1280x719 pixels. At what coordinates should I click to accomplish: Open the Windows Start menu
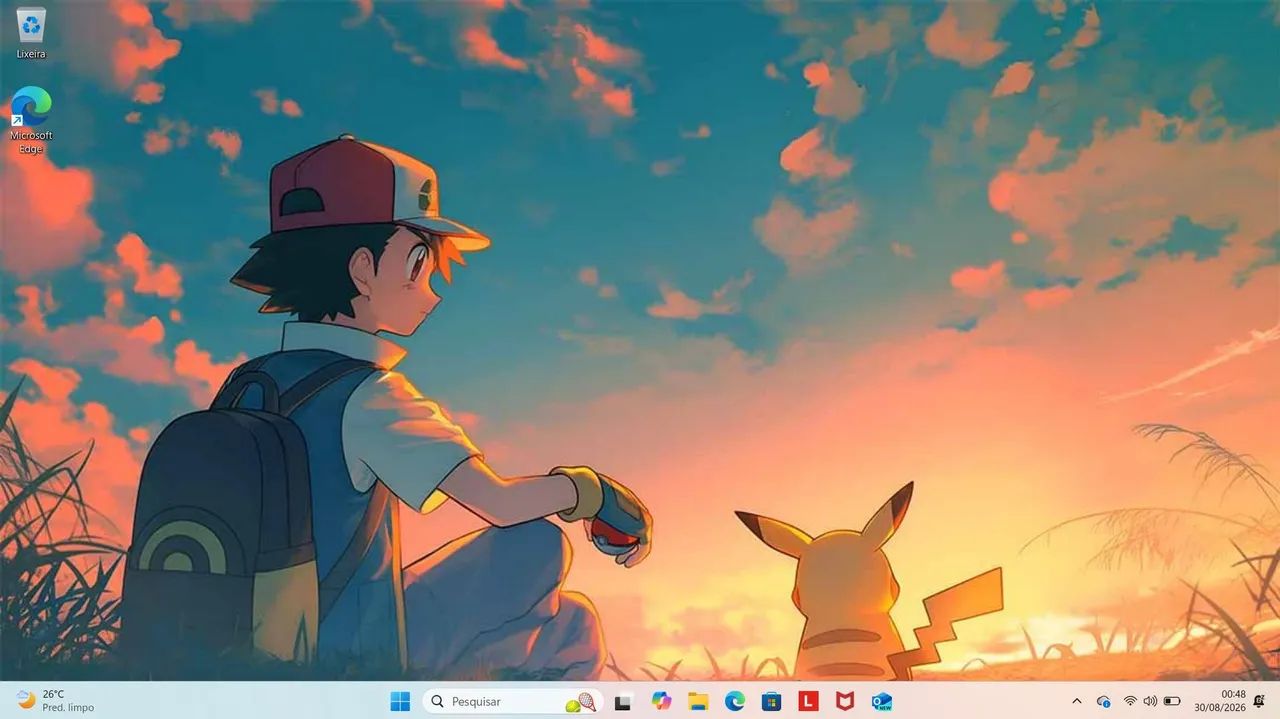(400, 701)
